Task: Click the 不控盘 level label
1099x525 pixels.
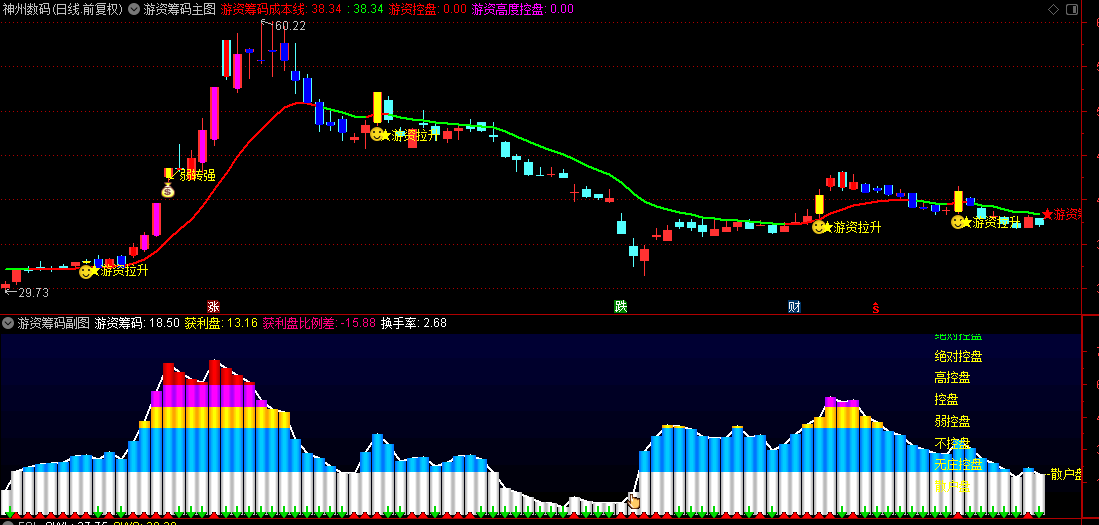Action: coord(953,443)
